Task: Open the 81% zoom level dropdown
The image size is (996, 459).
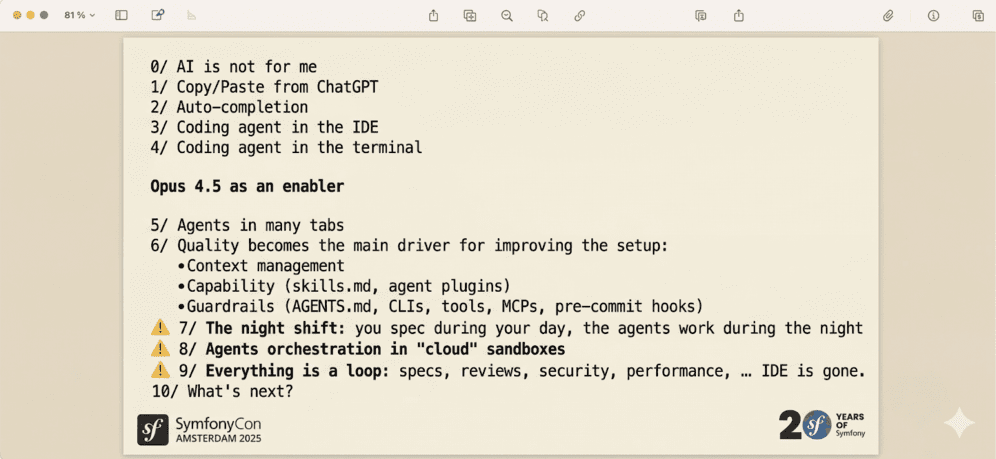Action: [x=79, y=16]
